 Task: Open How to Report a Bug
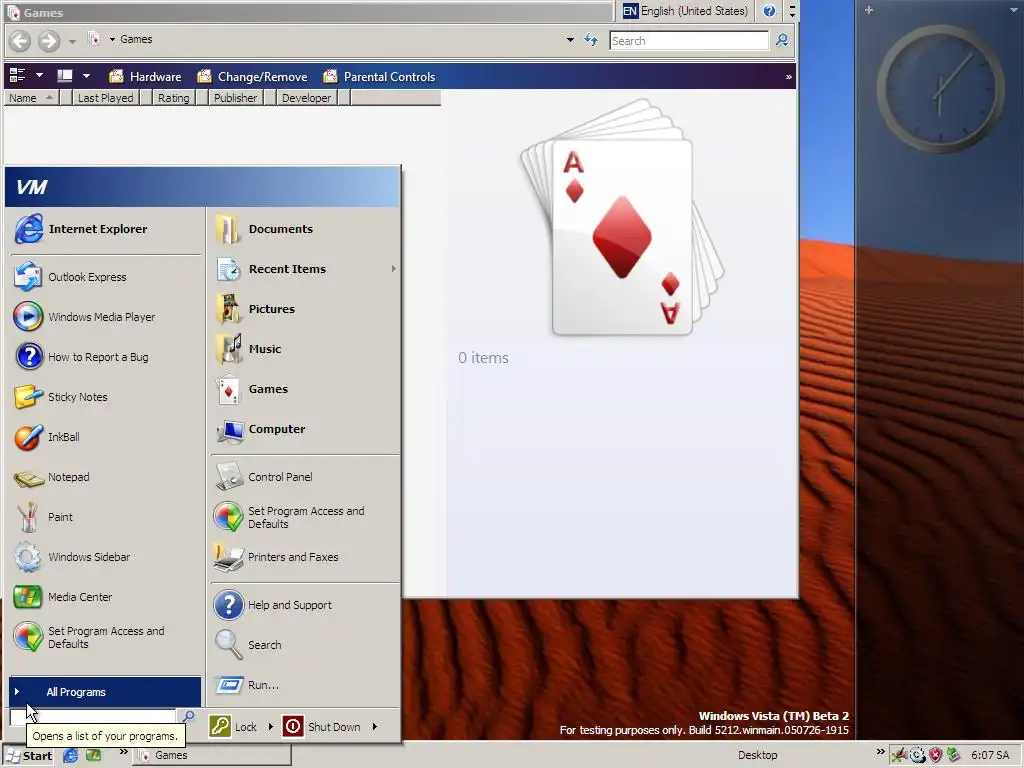coord(104,357)
